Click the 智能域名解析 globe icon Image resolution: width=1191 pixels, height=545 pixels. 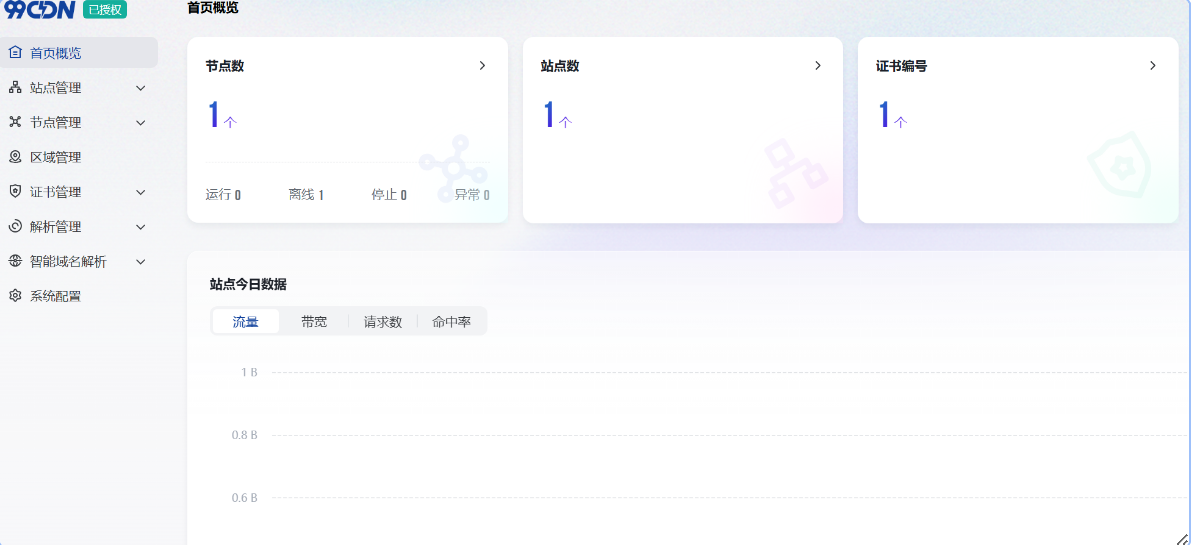[15, 261]
